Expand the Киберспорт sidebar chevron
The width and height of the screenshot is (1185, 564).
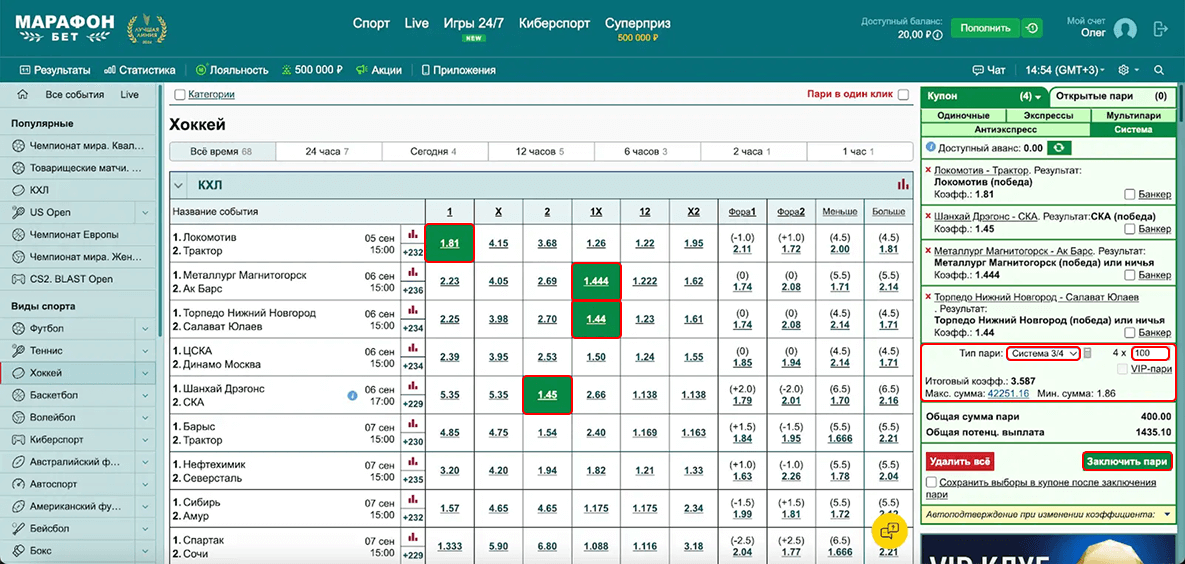(x=144, y=438)
